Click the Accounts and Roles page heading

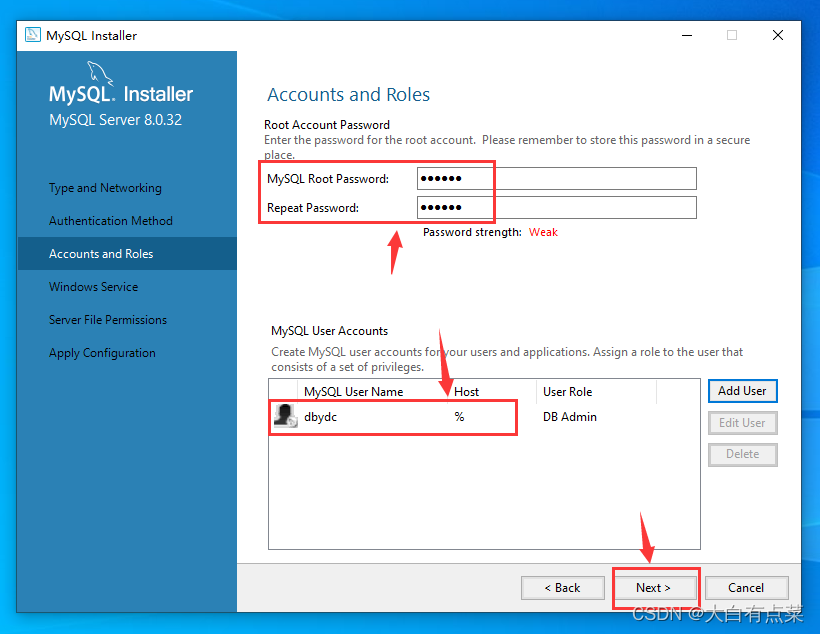pos(349,95)
